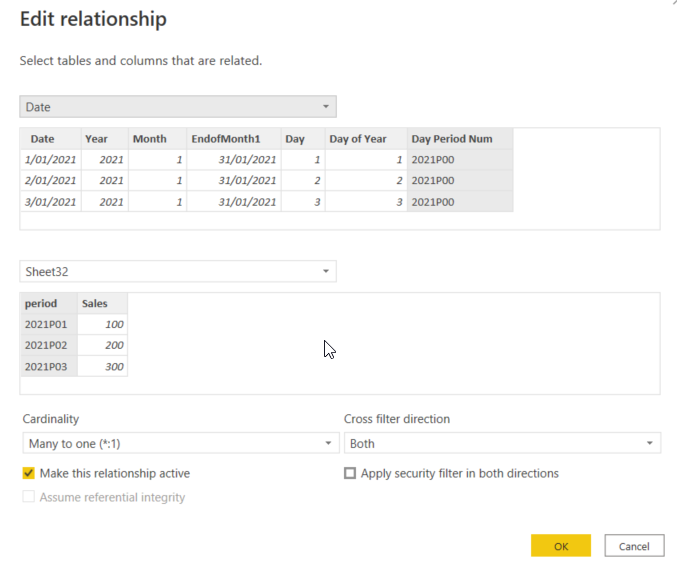Select the period column header in Sheet32
The width and height of the screenshot is (677, 569).
(49, 303)
